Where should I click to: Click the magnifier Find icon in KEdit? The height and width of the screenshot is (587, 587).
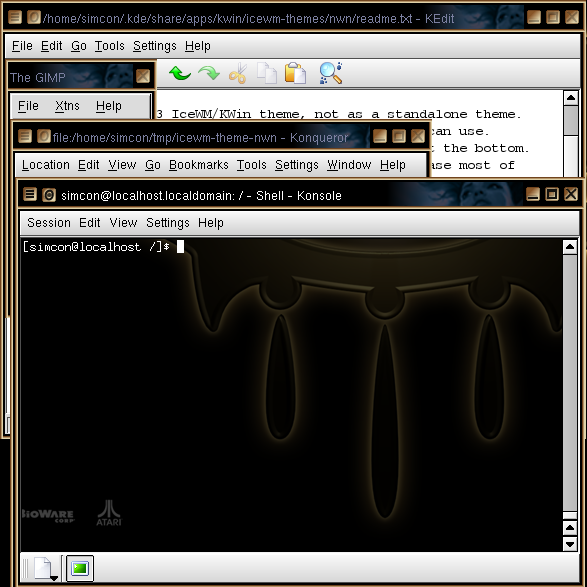331,73
